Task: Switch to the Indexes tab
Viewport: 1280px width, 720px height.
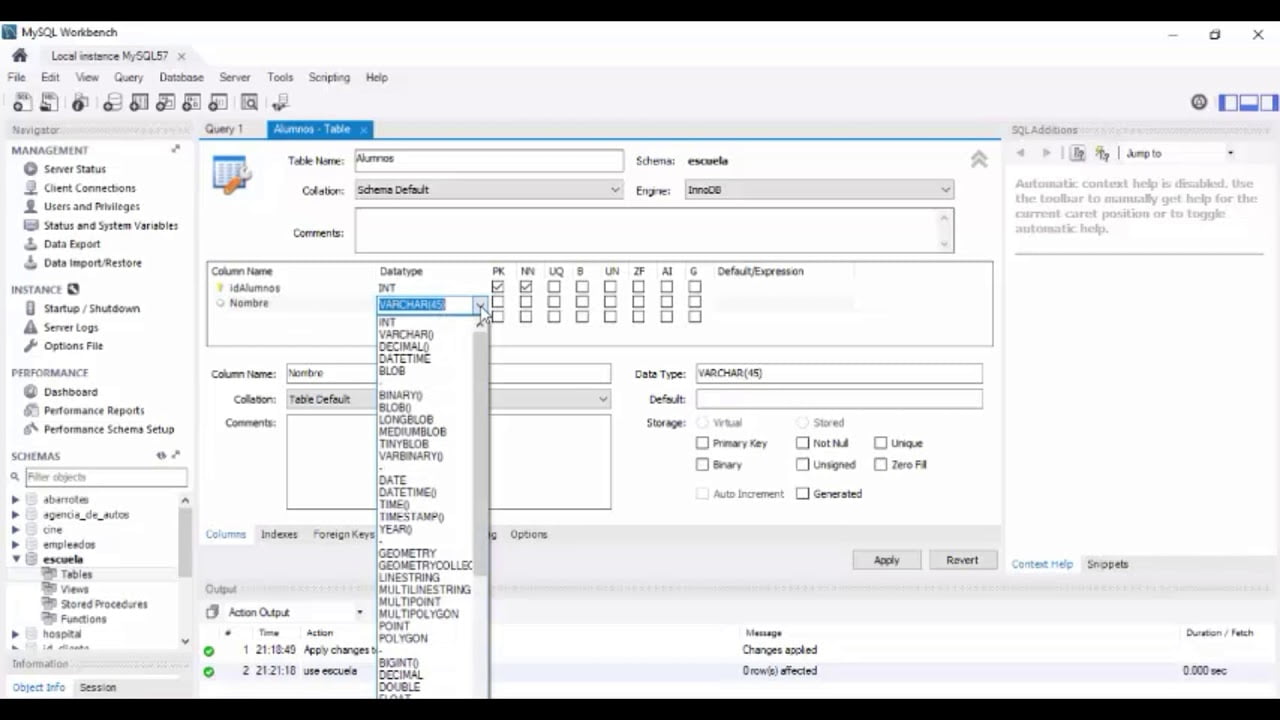Action: 279,534
